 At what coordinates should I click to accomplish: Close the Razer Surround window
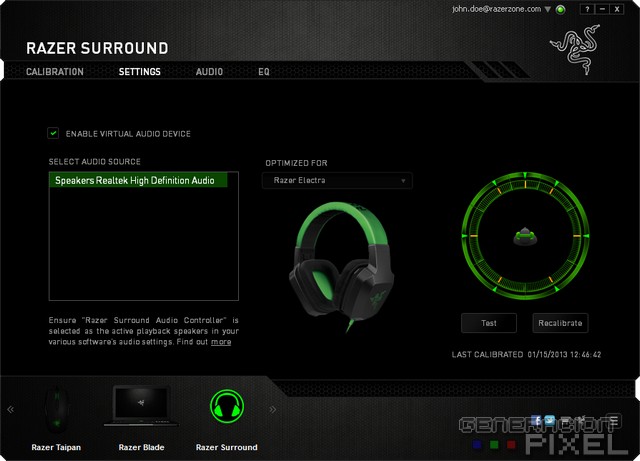(x=617, y=9)
